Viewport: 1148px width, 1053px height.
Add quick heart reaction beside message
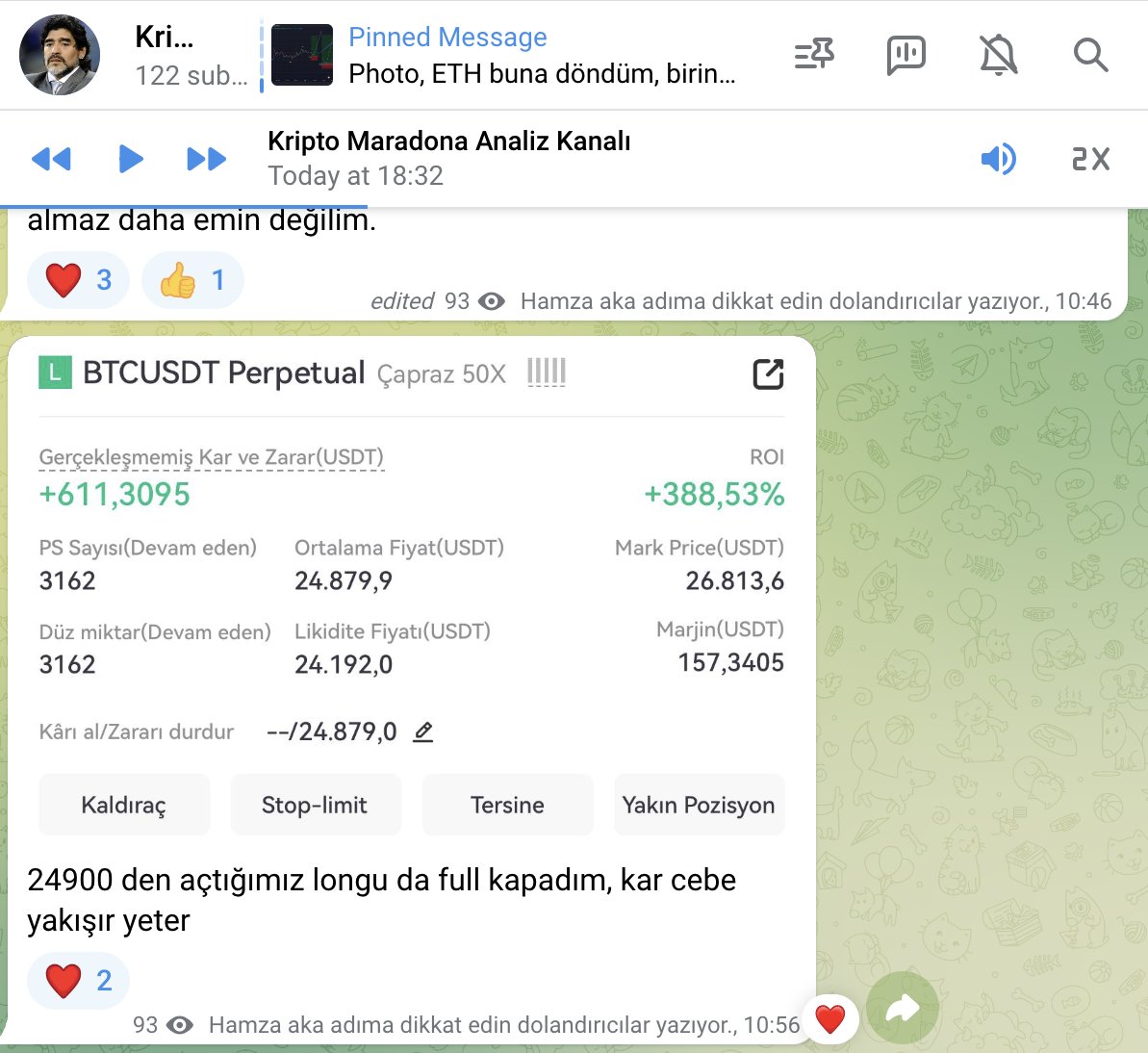(829, 1019)
